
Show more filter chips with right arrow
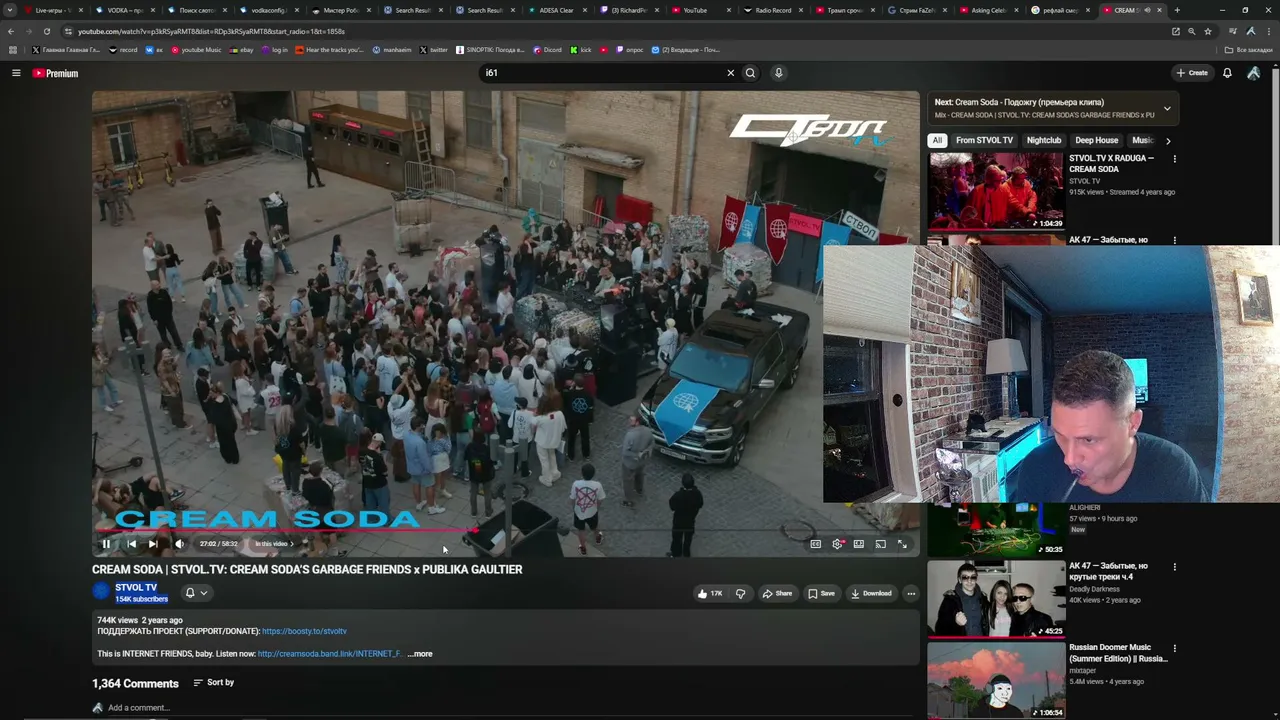coord(1168,141)
